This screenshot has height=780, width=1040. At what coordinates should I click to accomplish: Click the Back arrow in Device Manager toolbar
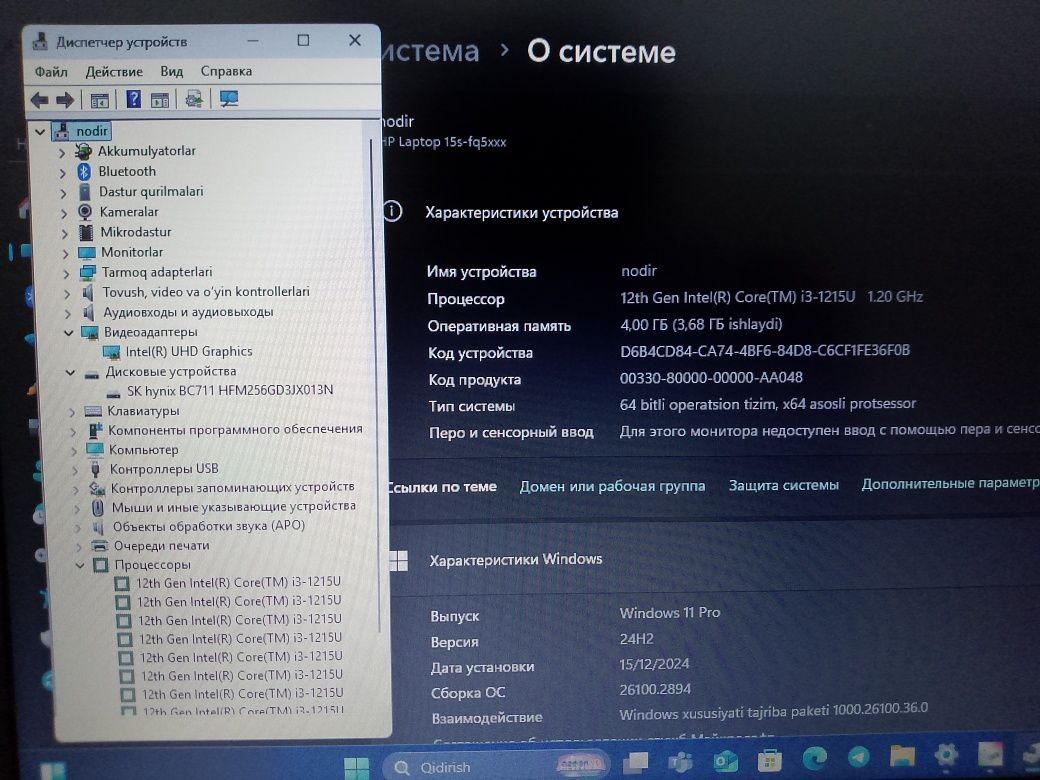pos(40,100)
